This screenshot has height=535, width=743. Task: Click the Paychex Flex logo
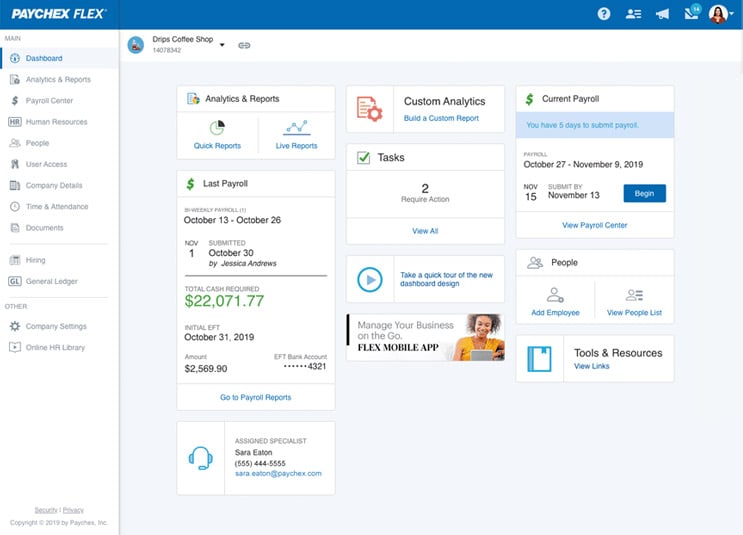(59, 14)
